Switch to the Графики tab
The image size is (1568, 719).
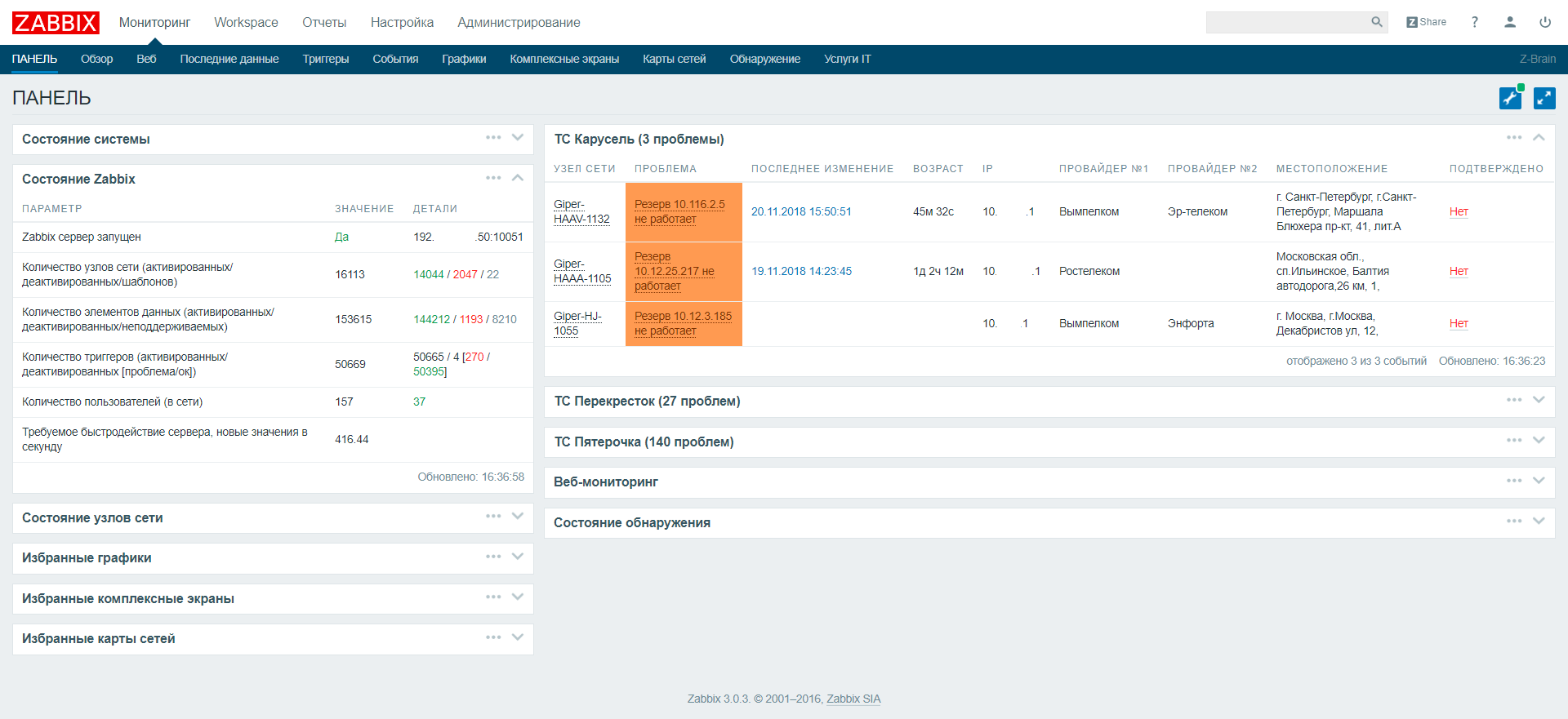click(x=464, y=59)
